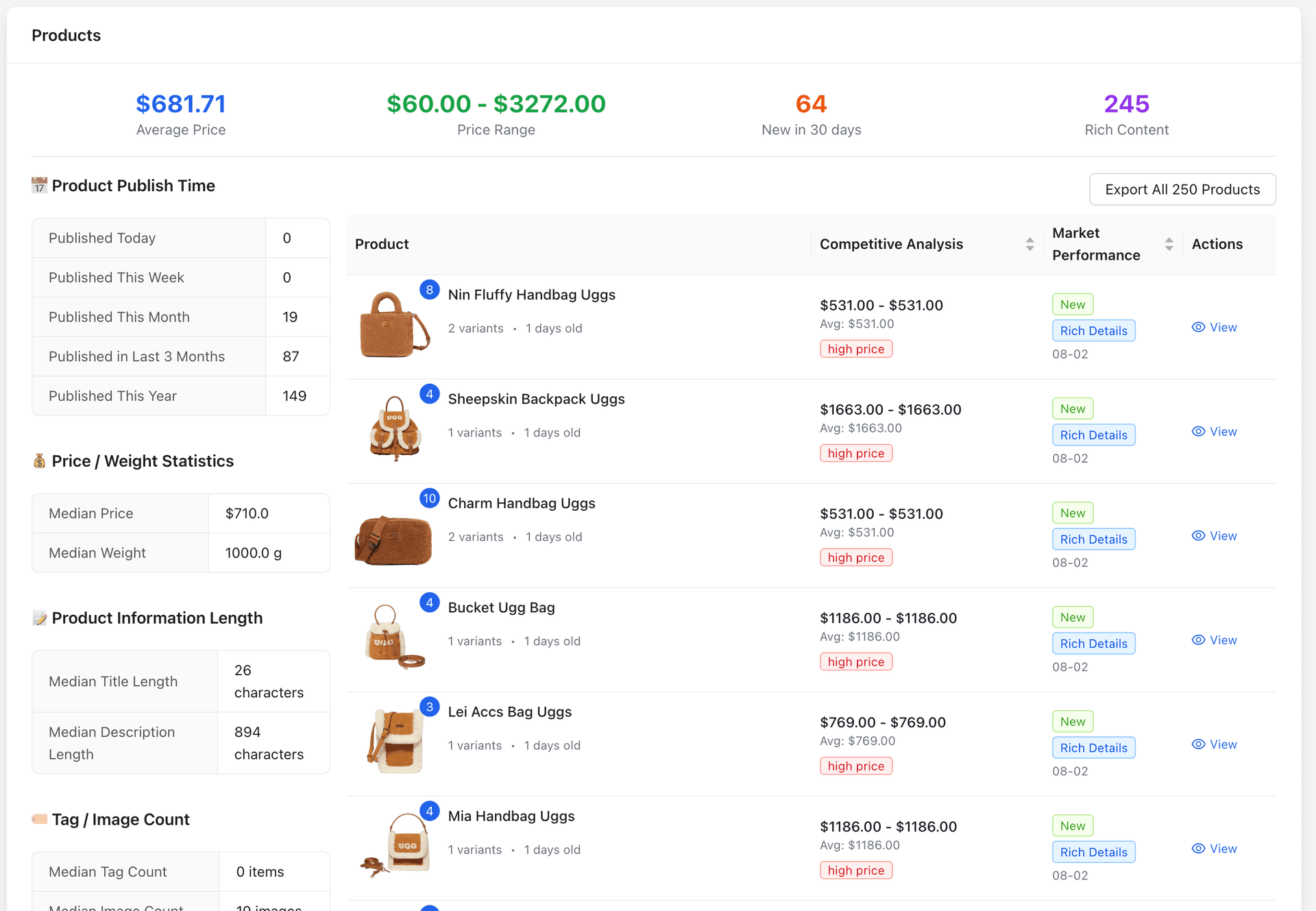
Task: Click the Rich Details tag for Mia Handbag
Action: point(1093,851)
